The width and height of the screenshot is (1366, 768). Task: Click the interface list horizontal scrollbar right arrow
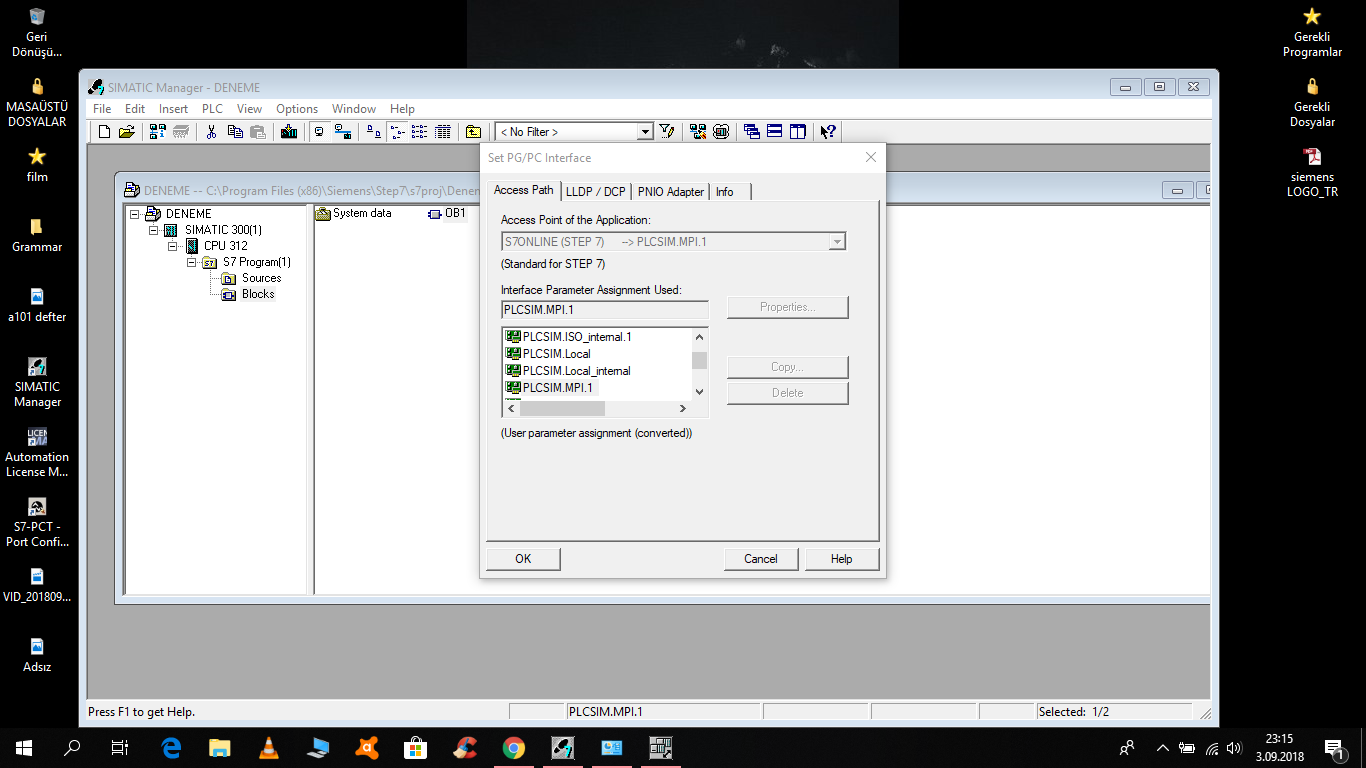683,408
